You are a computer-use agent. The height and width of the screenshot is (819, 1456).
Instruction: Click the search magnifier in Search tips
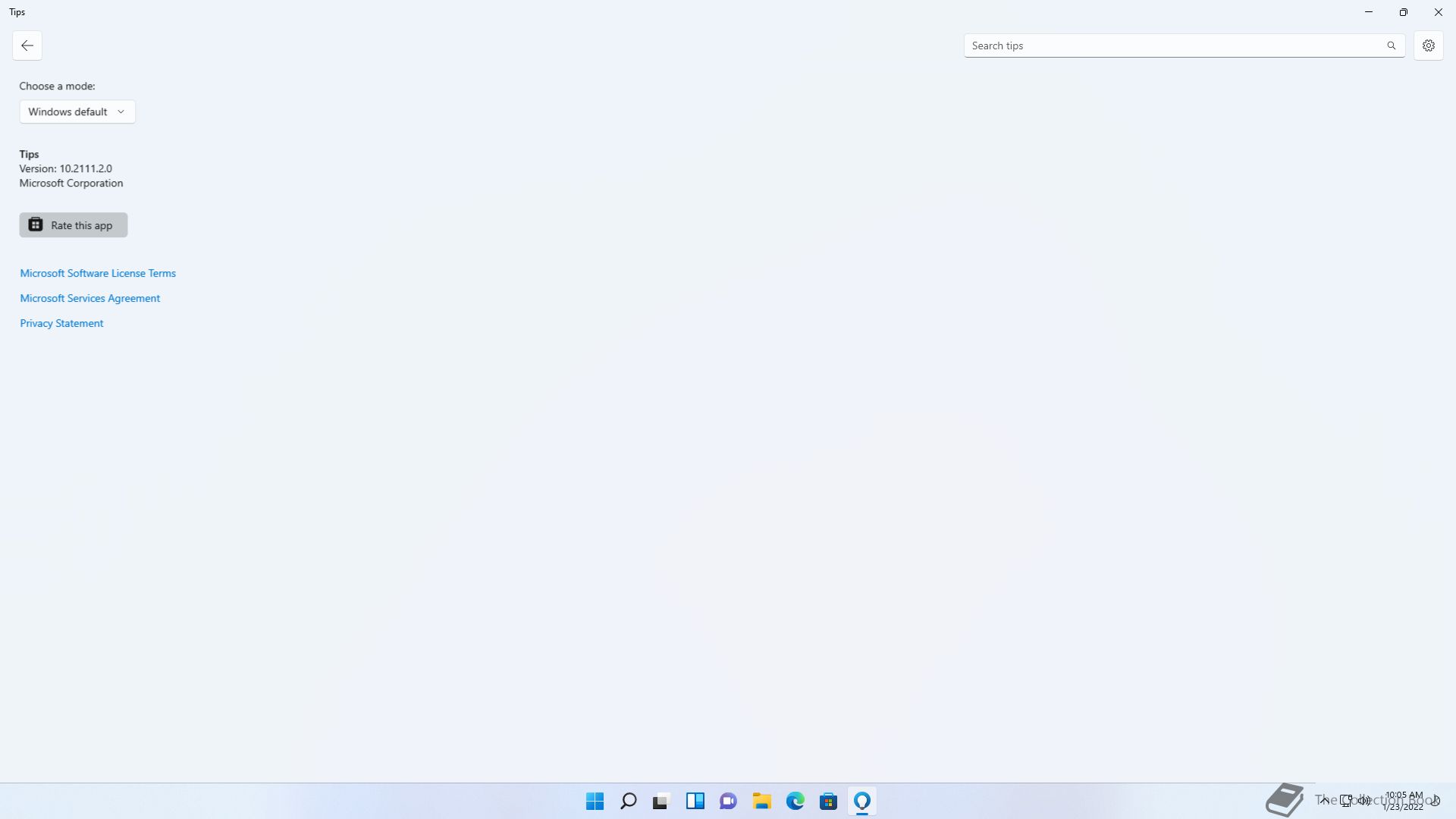(1392, 45)
